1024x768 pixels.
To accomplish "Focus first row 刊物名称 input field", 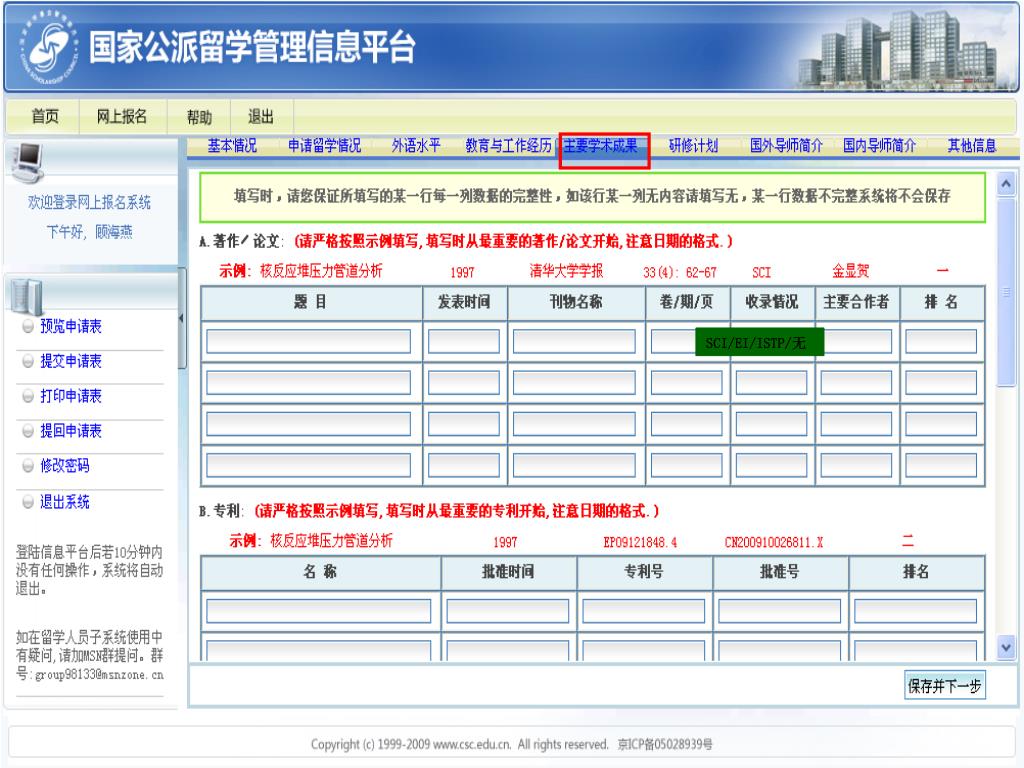I will click(574, 342).
